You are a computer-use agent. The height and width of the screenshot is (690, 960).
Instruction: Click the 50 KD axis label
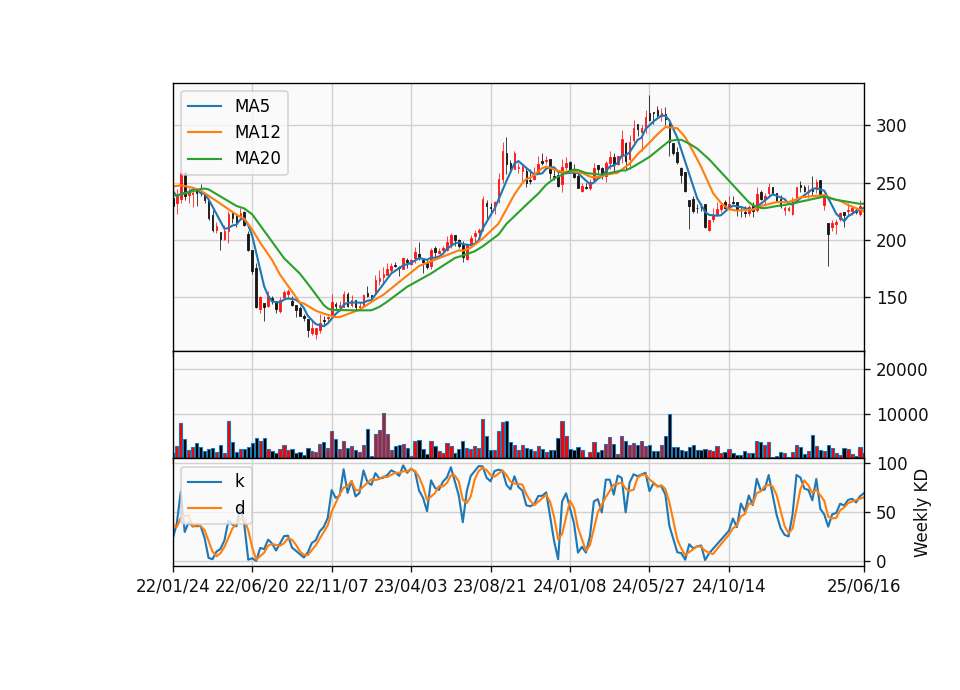(x=886, y=513)
